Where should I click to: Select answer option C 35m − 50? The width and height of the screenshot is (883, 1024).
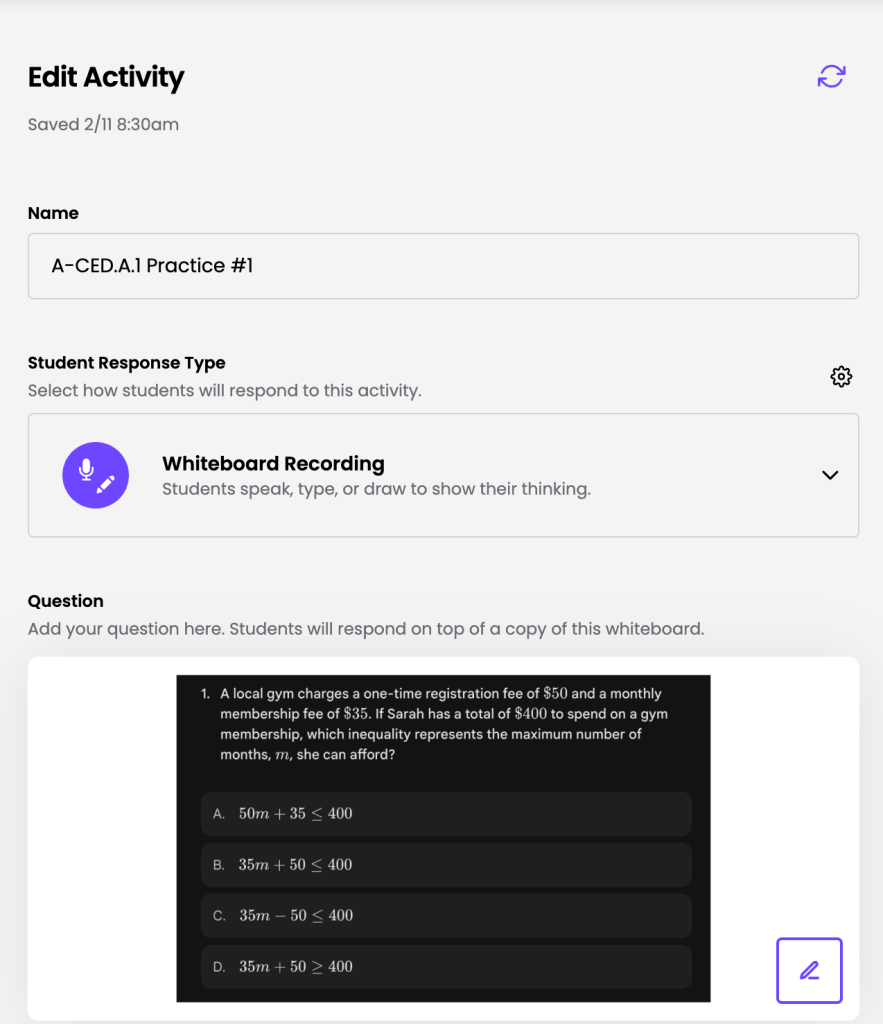pos(446,916)
